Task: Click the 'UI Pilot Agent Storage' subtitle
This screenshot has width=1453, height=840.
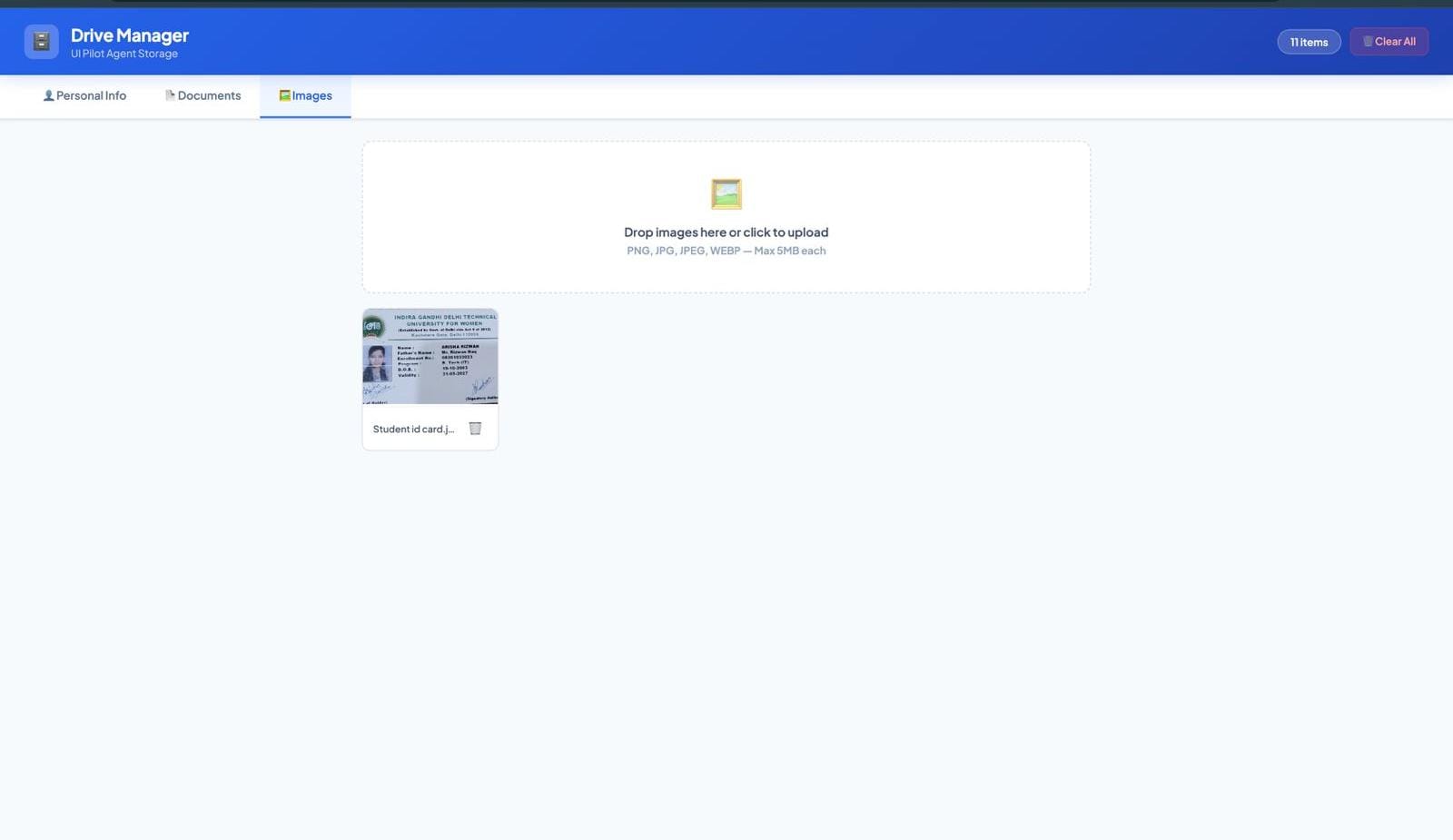Action: (124, 54)
